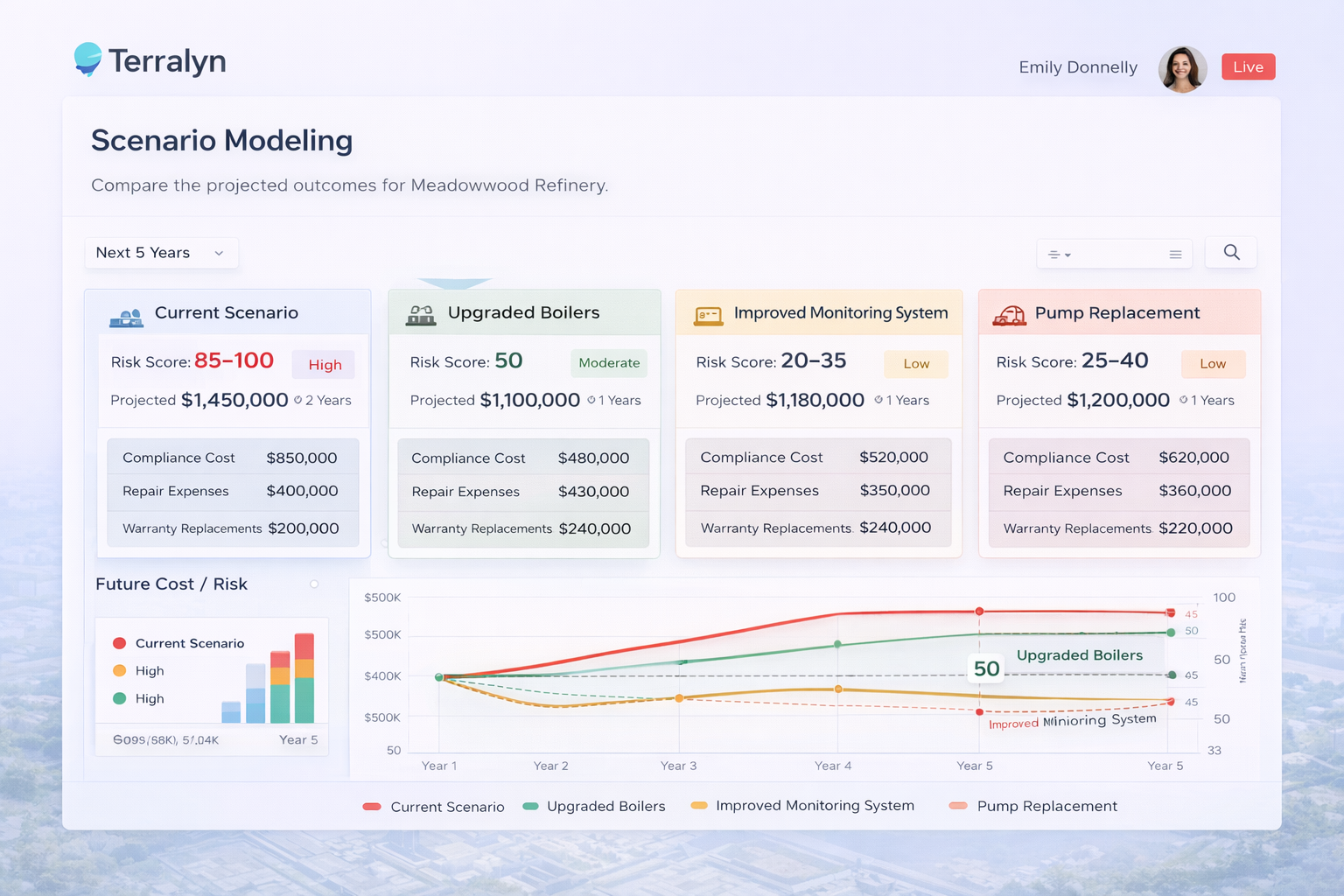Click the Improved Monitoring System laptop icon
This screenshot has width=1344, height=896.
708,315
